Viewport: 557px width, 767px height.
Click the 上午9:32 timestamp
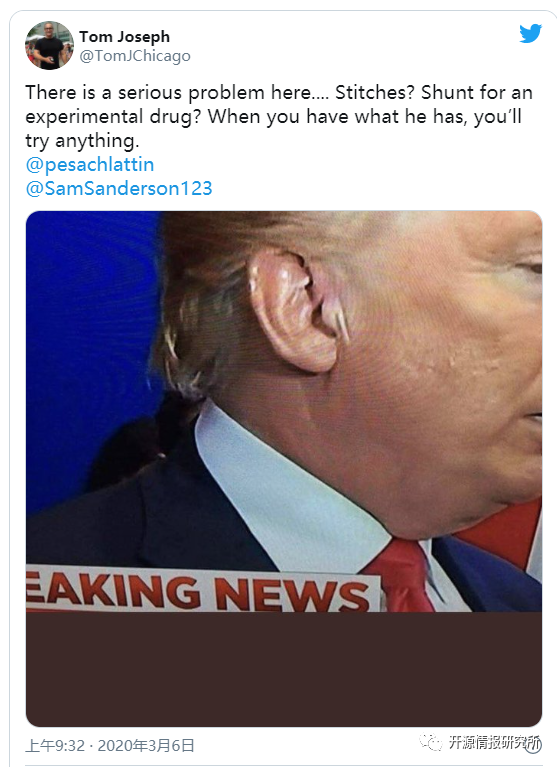(55, 745)
